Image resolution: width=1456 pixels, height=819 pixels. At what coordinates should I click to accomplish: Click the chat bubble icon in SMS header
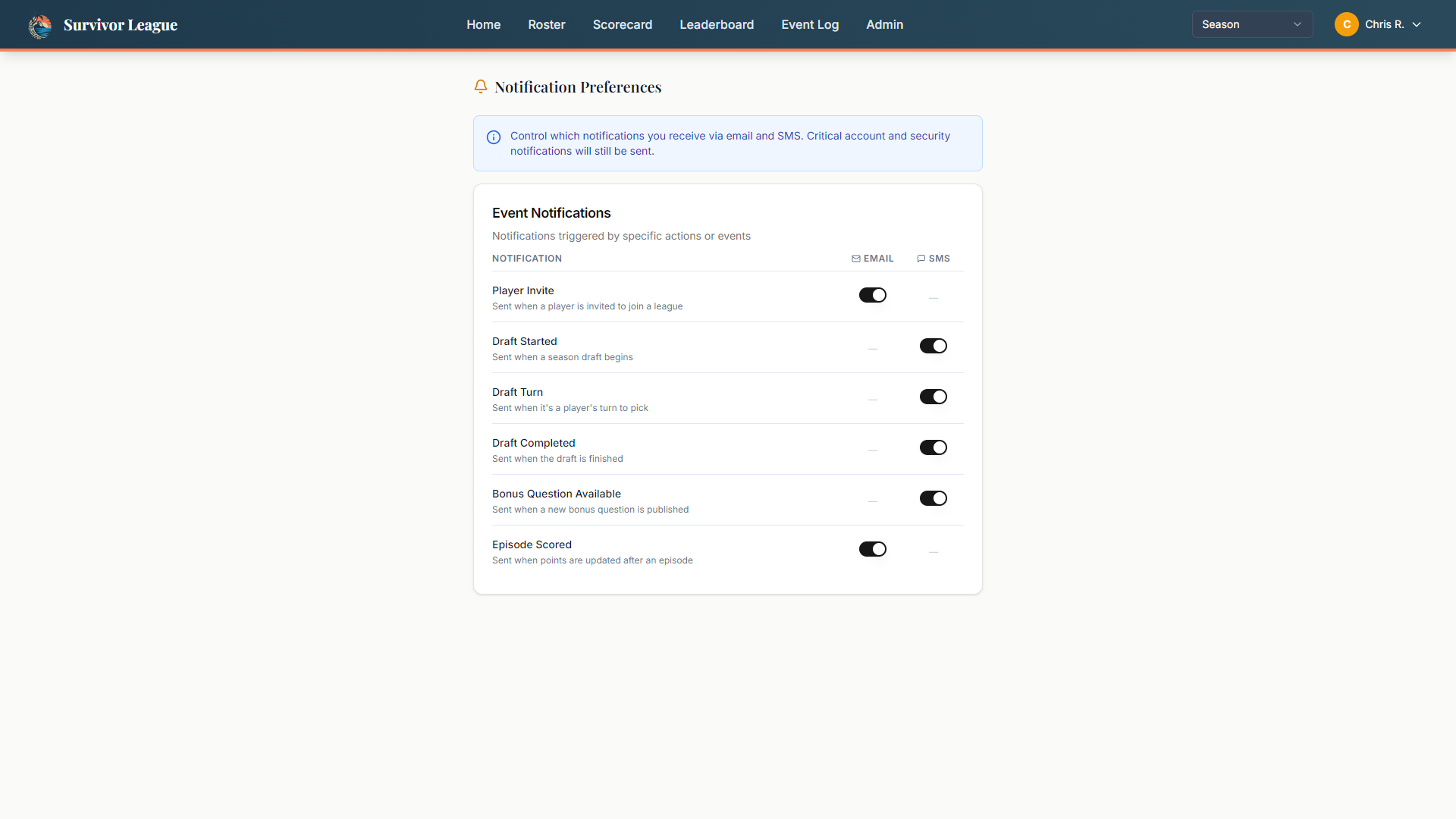[921, 259]
